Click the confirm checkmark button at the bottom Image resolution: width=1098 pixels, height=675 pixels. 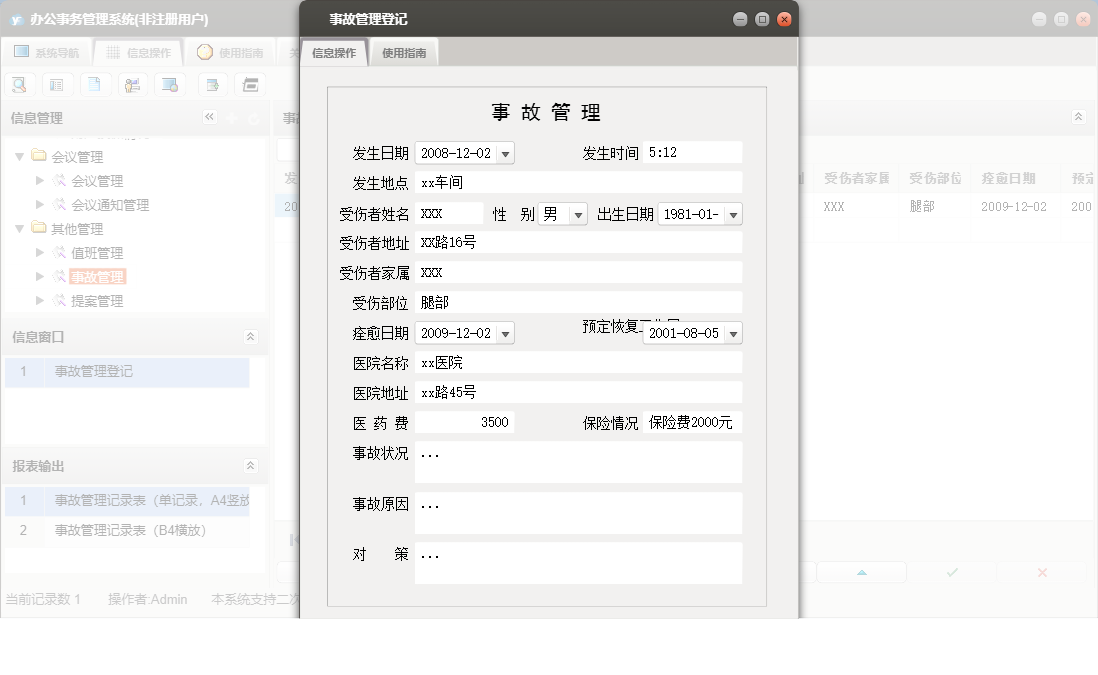click(951, 572)
